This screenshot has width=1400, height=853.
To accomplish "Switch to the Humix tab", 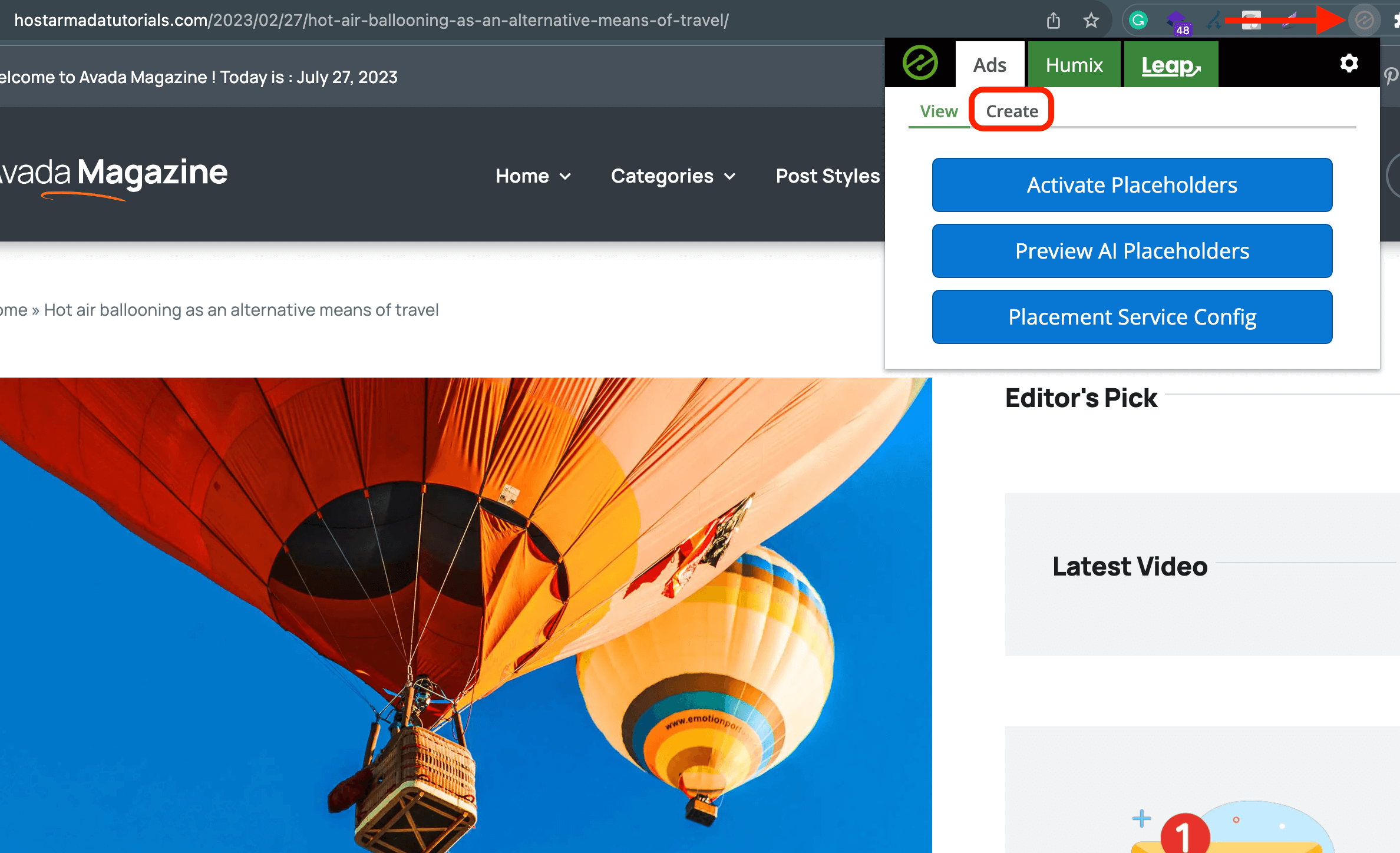I will pos(1074,64).
